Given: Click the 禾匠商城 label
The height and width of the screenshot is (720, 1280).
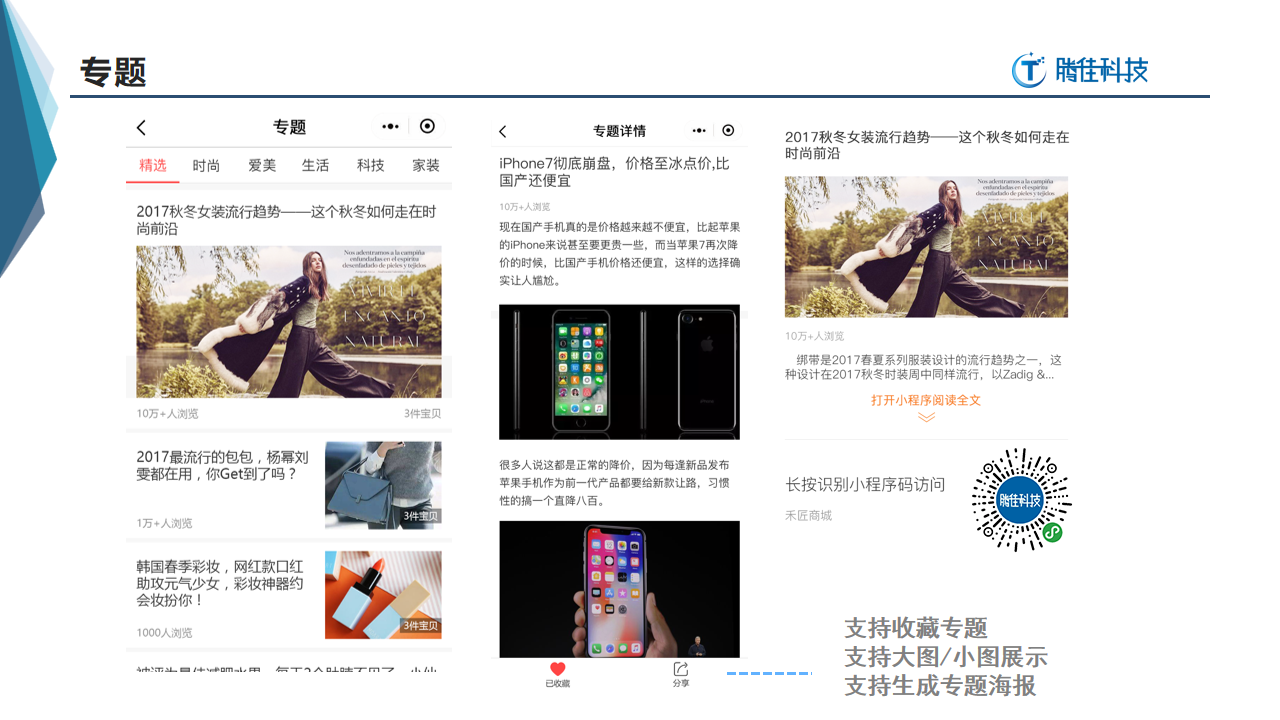Looking at the screenshot, I should click(x=808, y=516).
